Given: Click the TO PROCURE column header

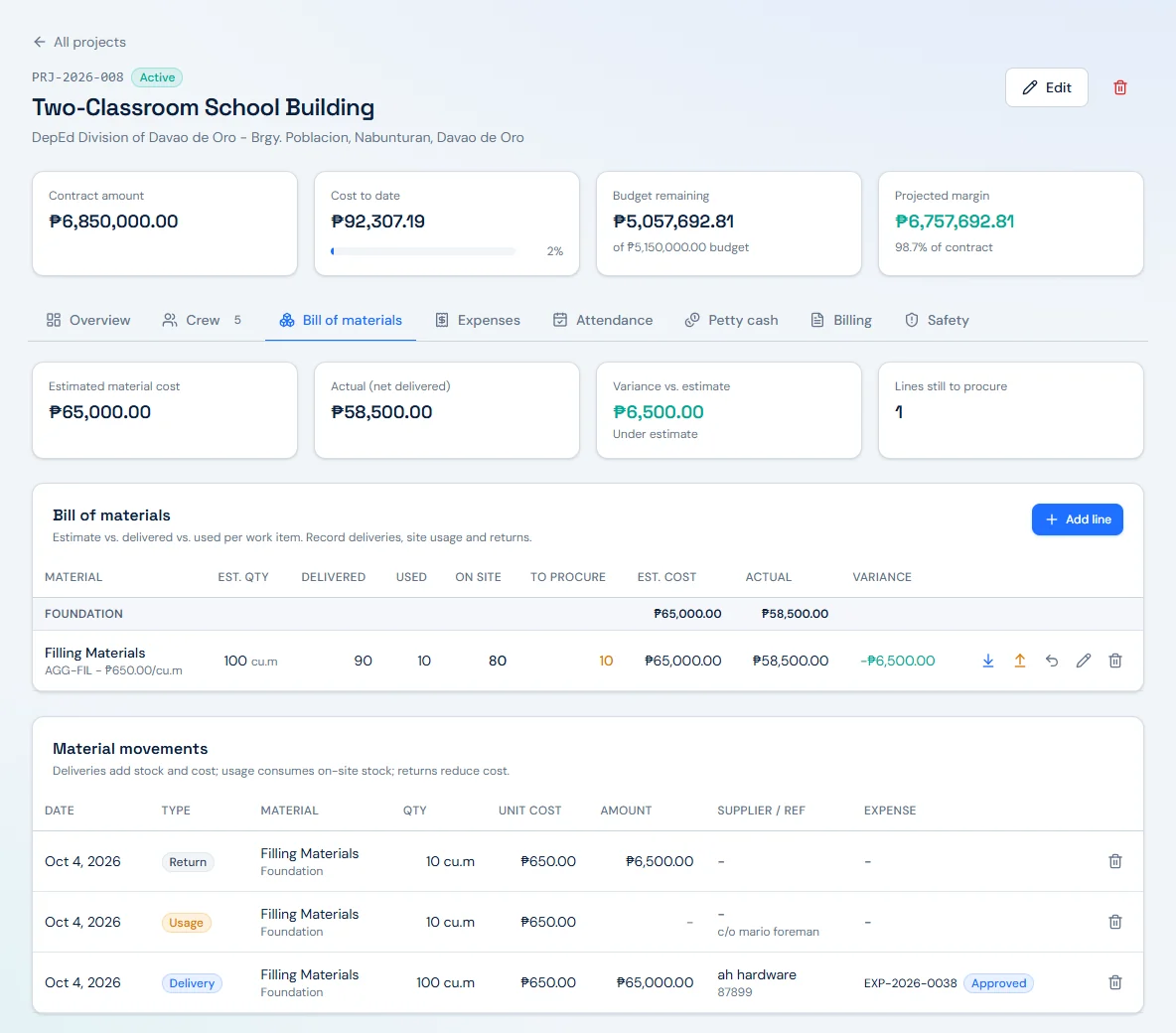Looking at the screenshot, I should click(568, 577).
